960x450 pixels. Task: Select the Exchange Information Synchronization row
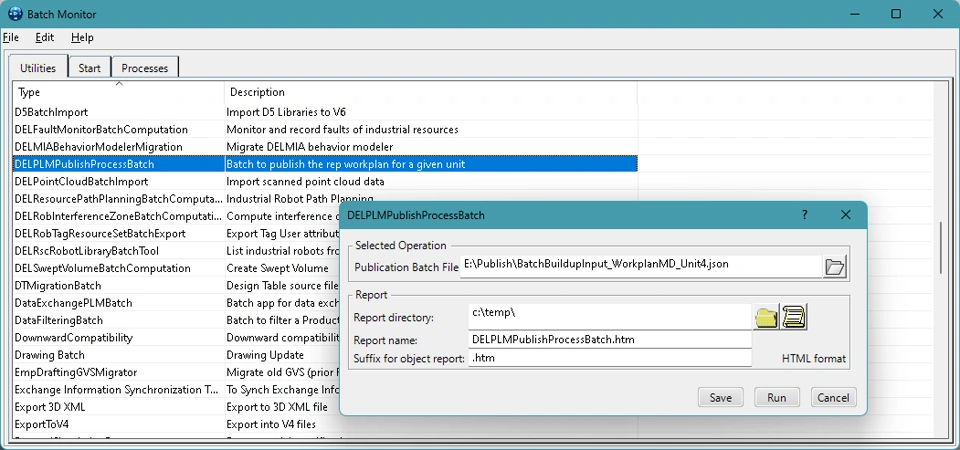pyautogui.click(x=119, y=389)
